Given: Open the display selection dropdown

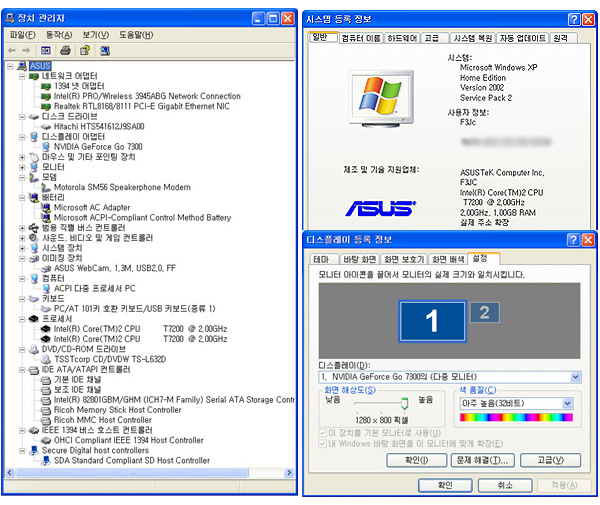Looking at the screenshot, I should tap(576, 377).
